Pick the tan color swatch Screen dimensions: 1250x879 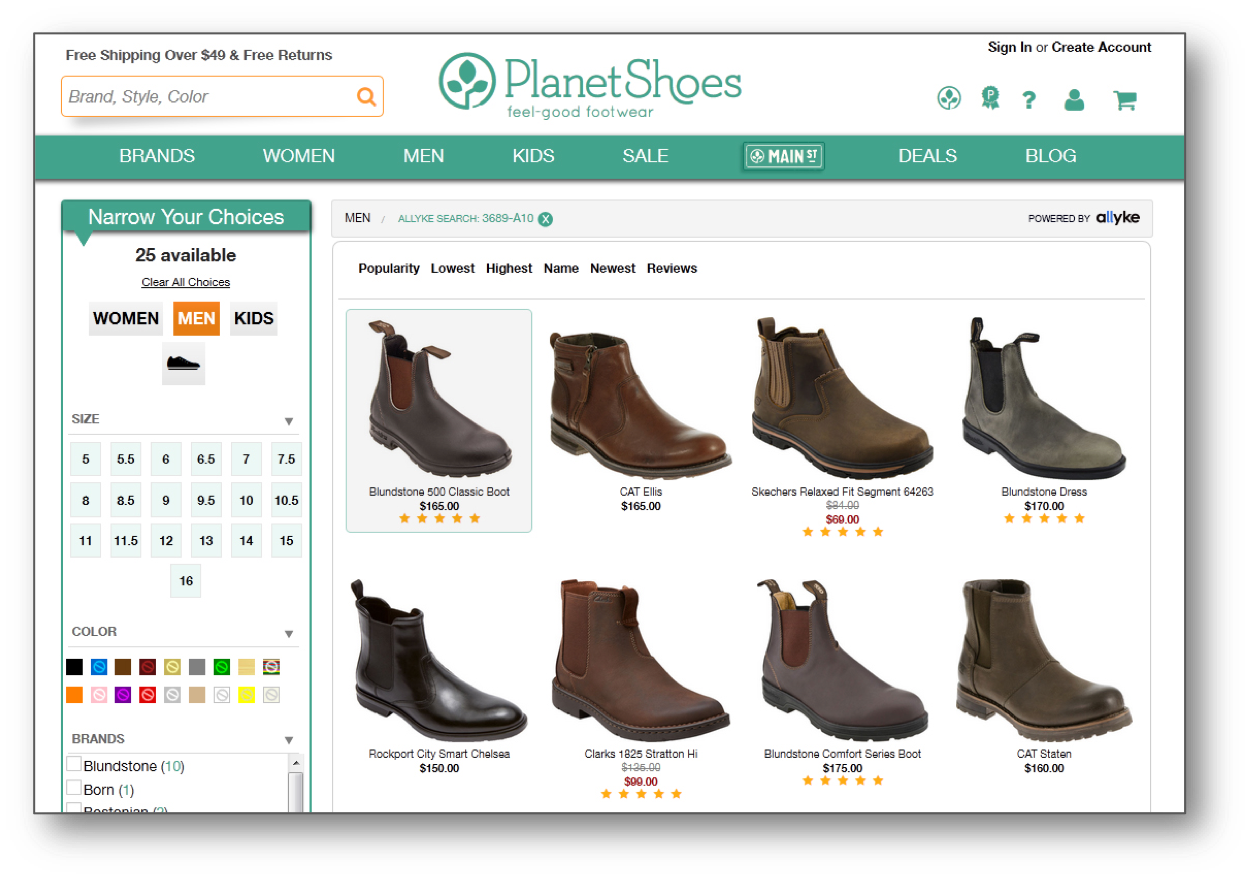pyautogui.click(x=197, y=695)
